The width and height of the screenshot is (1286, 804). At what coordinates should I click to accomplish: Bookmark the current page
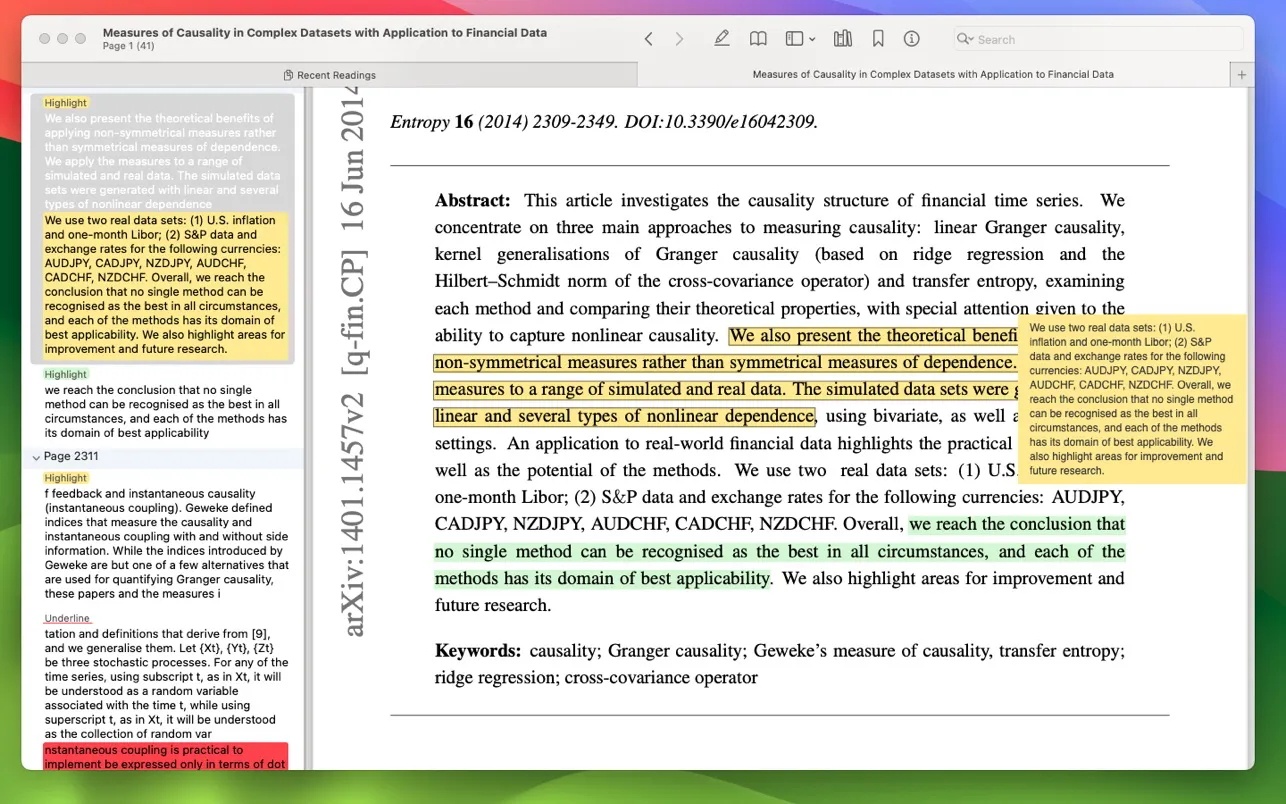point(878,39)
